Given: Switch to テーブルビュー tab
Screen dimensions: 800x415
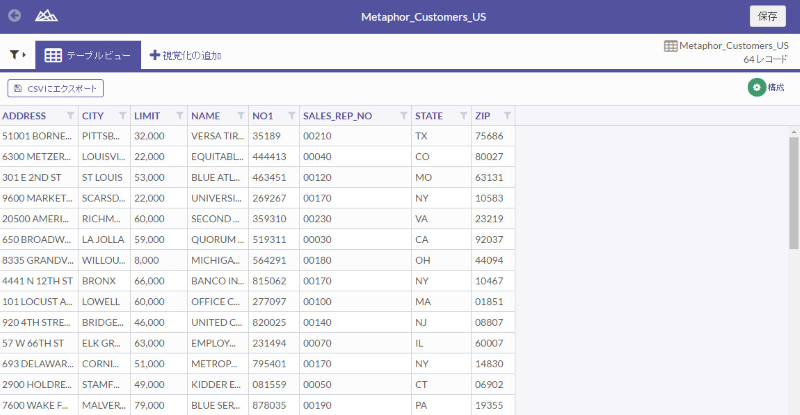Looking at the screenshot, I should pyautogui.click(x=85, y=55).
